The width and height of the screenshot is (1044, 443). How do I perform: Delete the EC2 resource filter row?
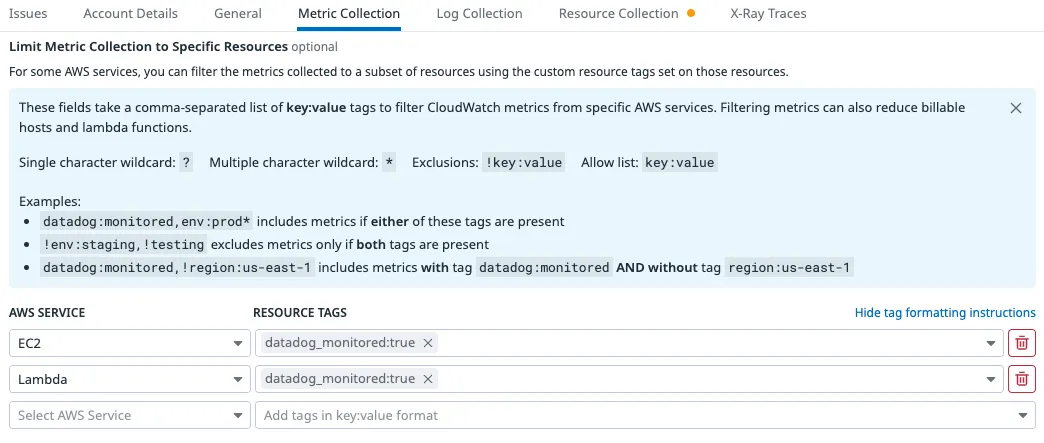[x=1021, y=344]
